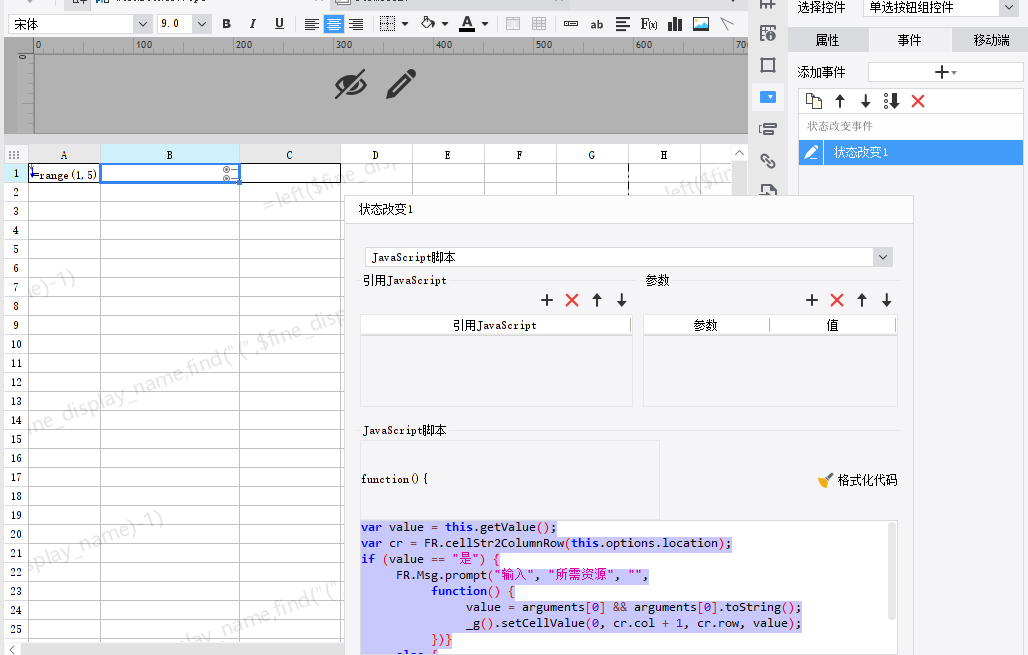This screenshot has height=655, width=1028.
Task: Open widget settings sidebar icon
Action: (x=768, y=97)
